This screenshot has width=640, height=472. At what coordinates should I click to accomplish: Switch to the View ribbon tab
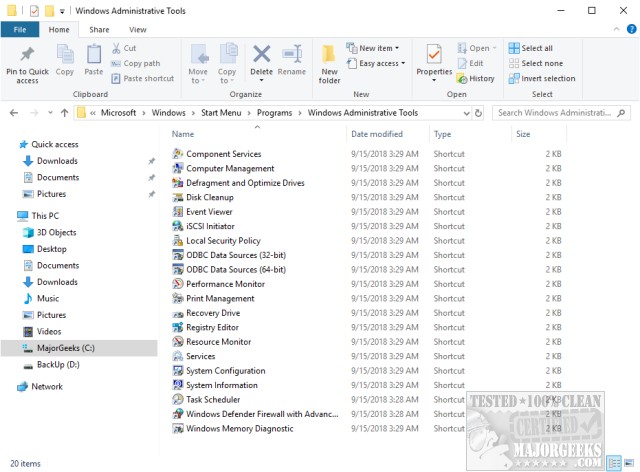pyautogui.click(x=138, y=29)
